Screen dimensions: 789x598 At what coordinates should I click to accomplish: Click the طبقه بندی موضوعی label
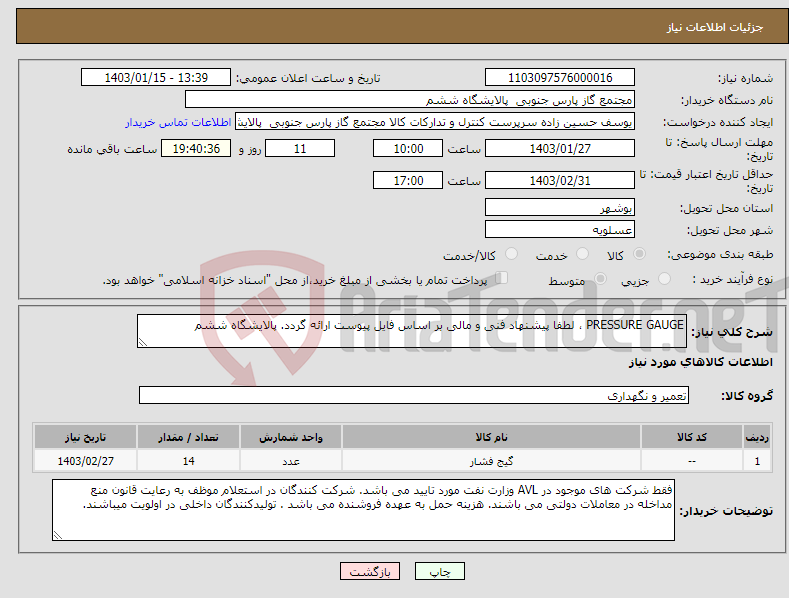click(x=720, y=255)
